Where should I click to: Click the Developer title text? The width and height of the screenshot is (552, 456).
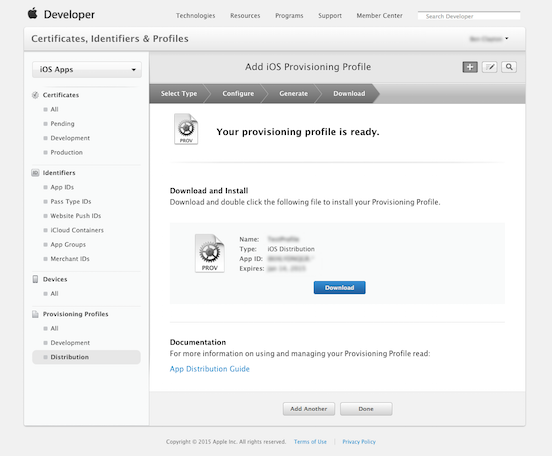tap(69, 14)
